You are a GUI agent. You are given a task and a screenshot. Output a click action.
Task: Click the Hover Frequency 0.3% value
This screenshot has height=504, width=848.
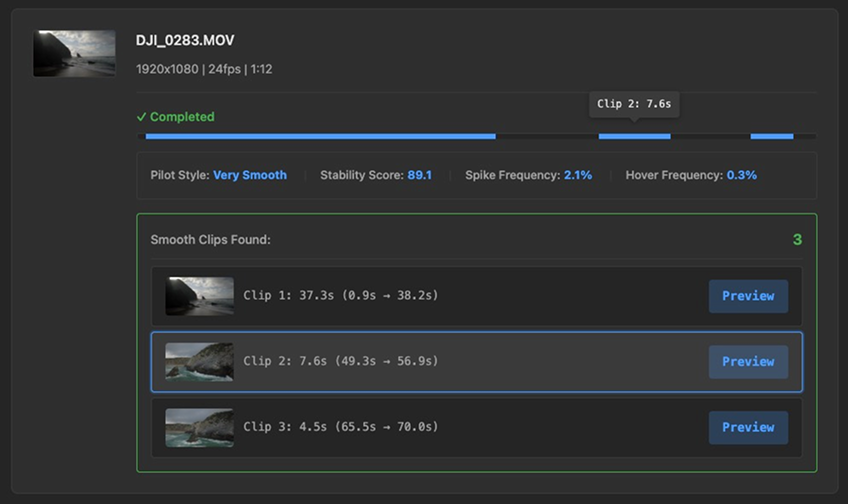pos(741,175)
